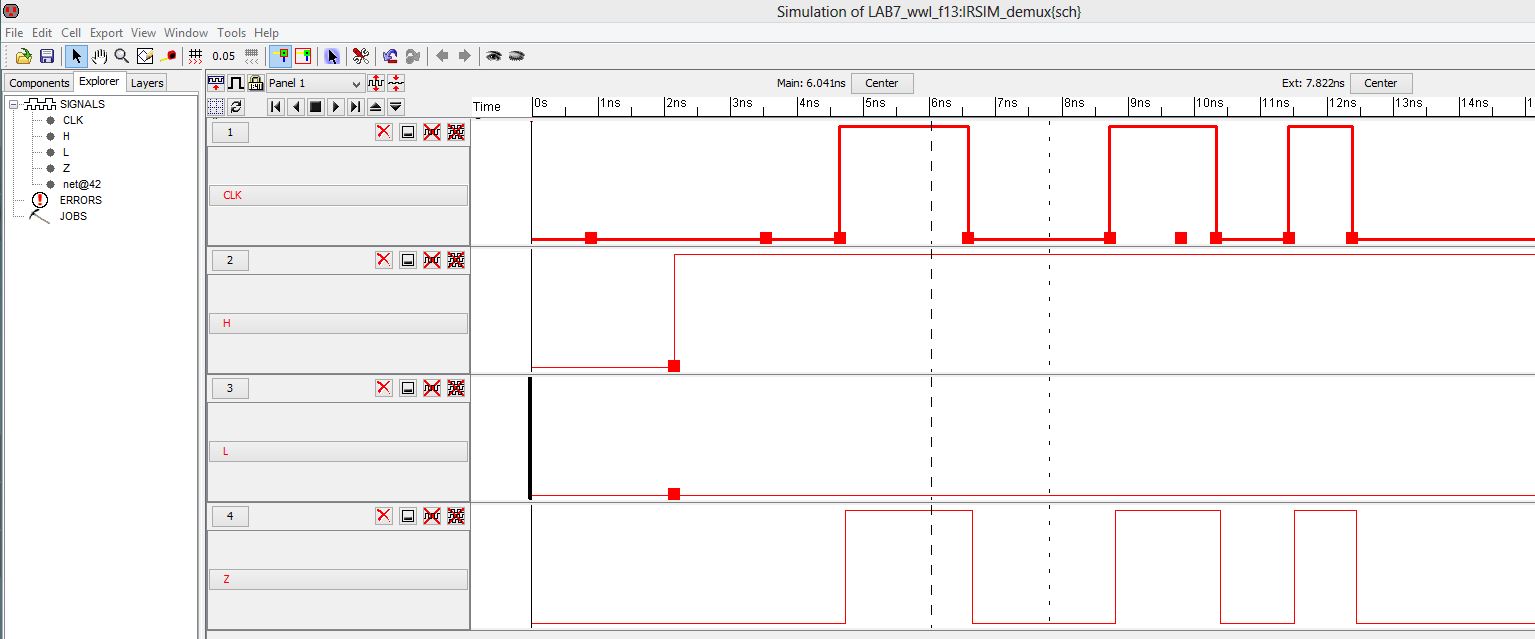
Task: Select the JOBS tree item
Action: [73, 216]
